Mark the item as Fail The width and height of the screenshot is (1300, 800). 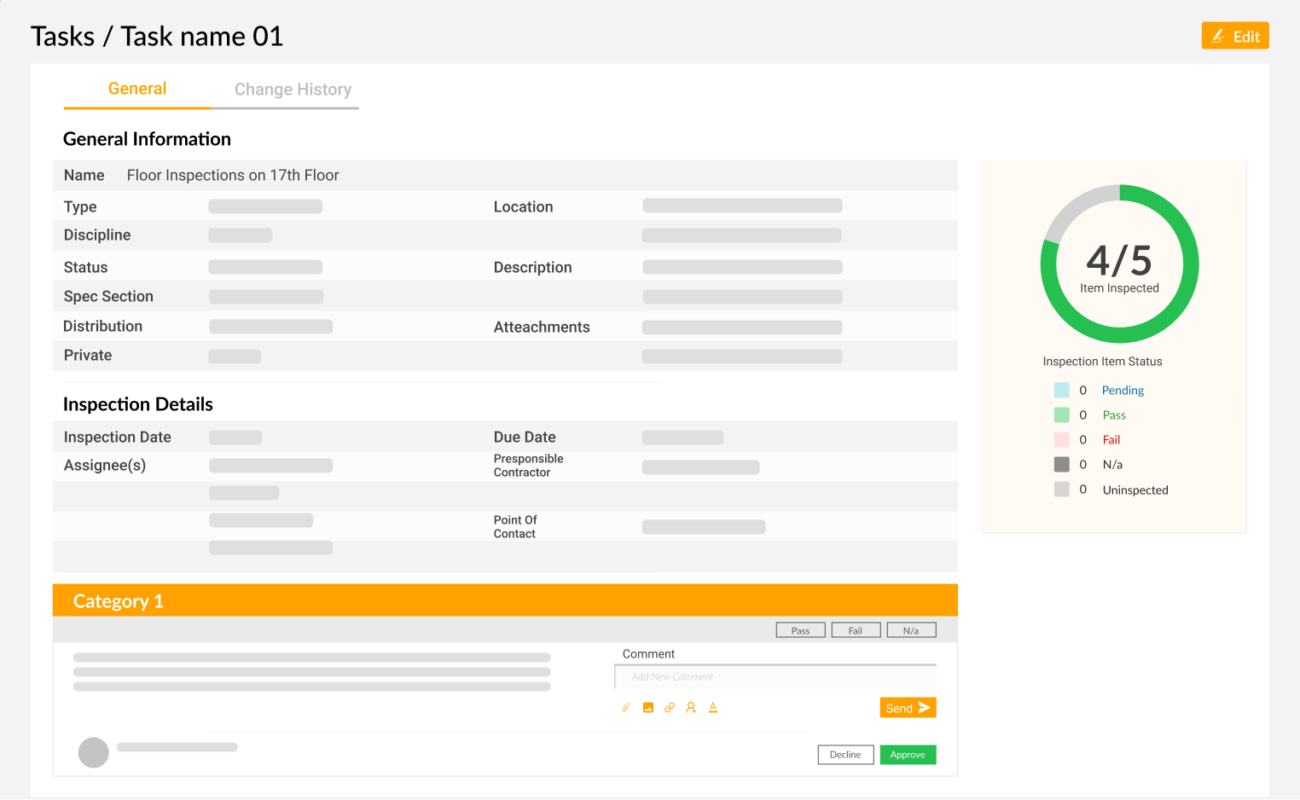click(x=855, y=630)
